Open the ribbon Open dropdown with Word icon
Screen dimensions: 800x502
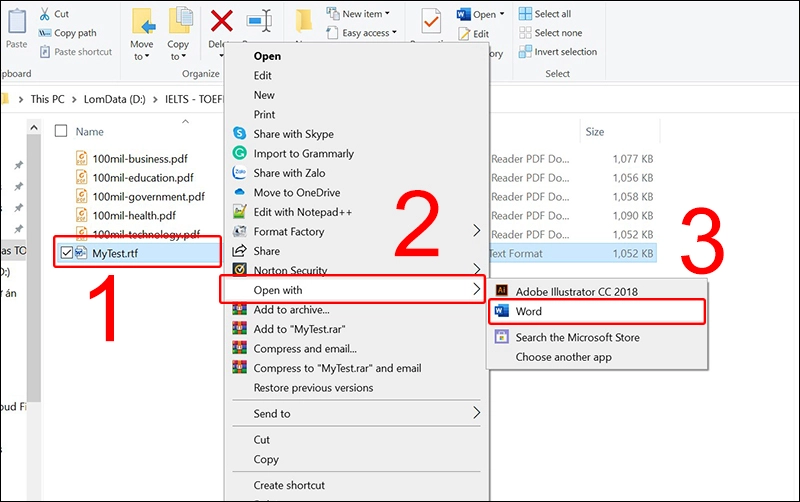click(481, 14)
